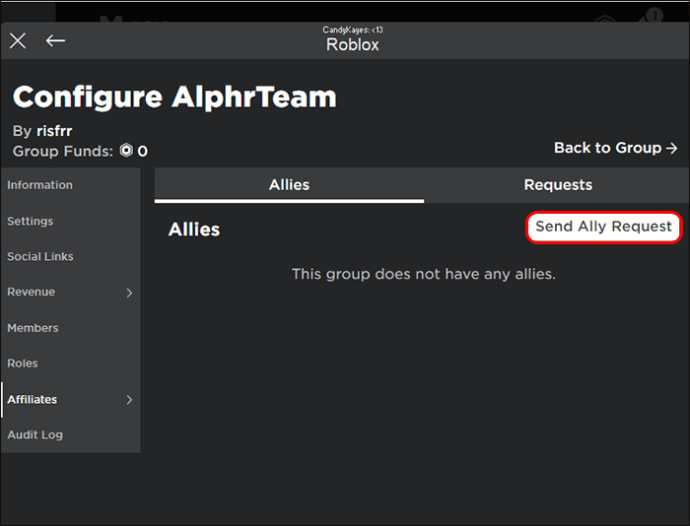Screen dimensions: 690x526
Task: Click the Configure AlphrTeam heading
Action: [175, 98]
